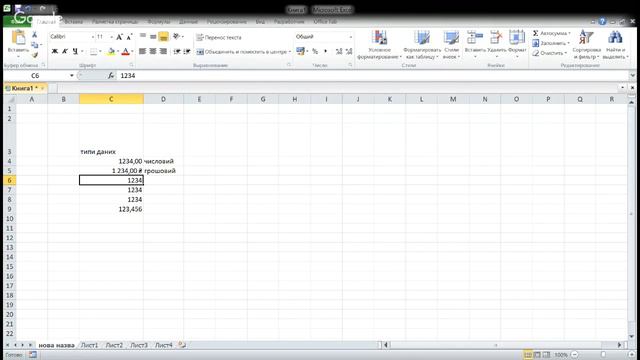Open Условное форматирование (conditional formatting)
Viewport: 640px width, 360px height.
coord(379,45)
